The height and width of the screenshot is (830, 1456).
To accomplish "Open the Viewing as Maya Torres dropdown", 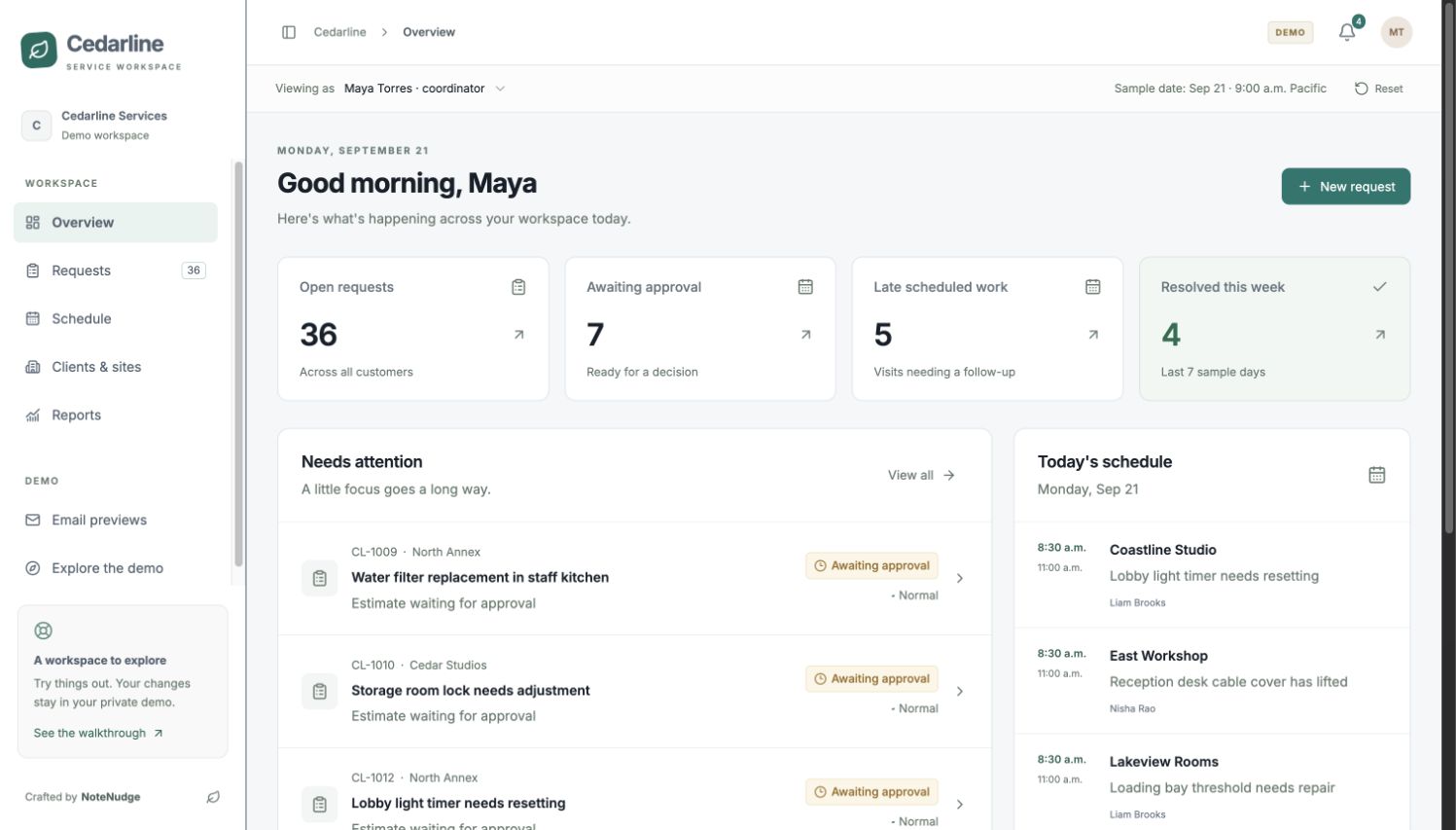I will point(424,89).
